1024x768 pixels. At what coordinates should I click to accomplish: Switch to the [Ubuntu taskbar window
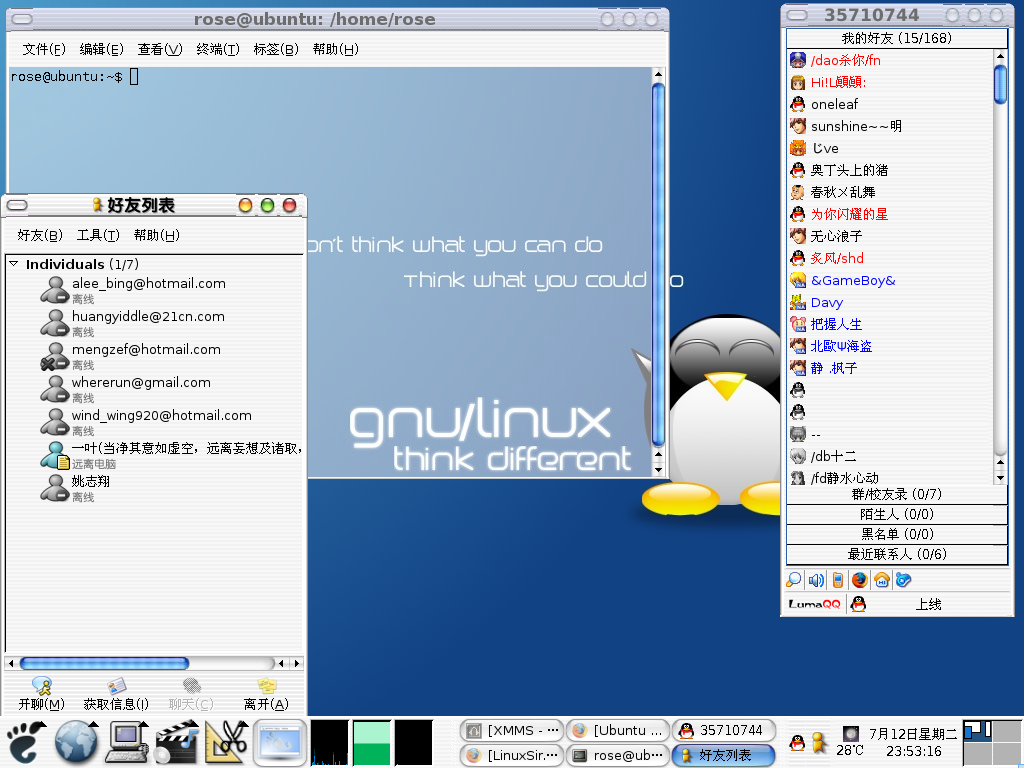click(617, 730)
